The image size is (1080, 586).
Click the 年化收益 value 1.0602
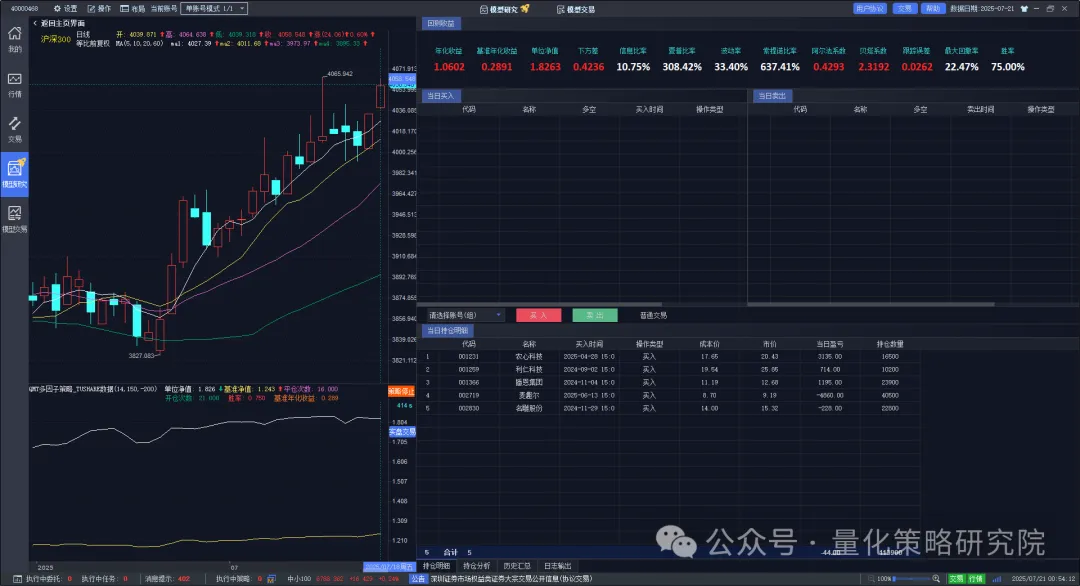coord(449,67)
